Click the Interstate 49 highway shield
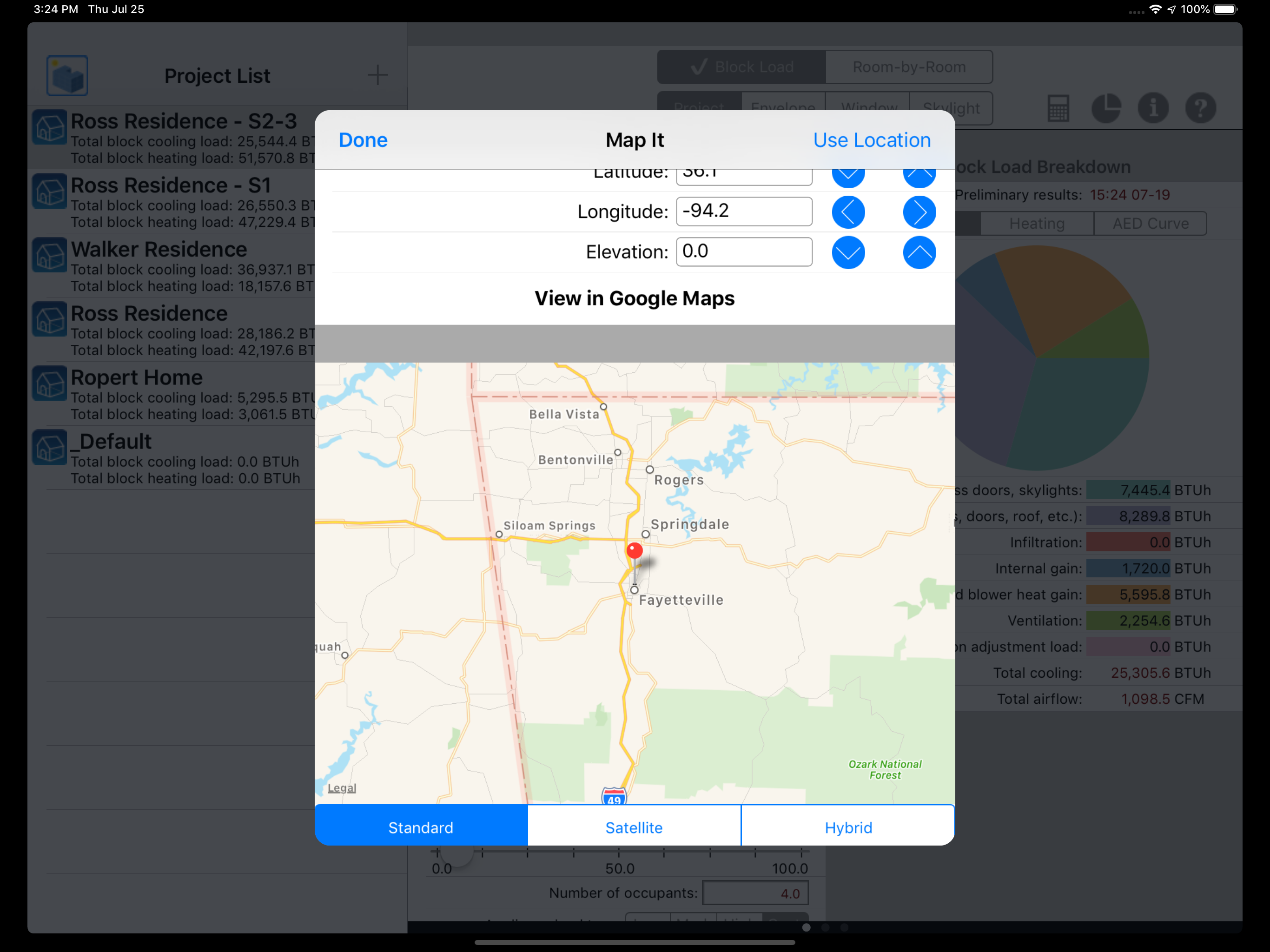This screenshot has height=952, width=1270. [614, 797]
